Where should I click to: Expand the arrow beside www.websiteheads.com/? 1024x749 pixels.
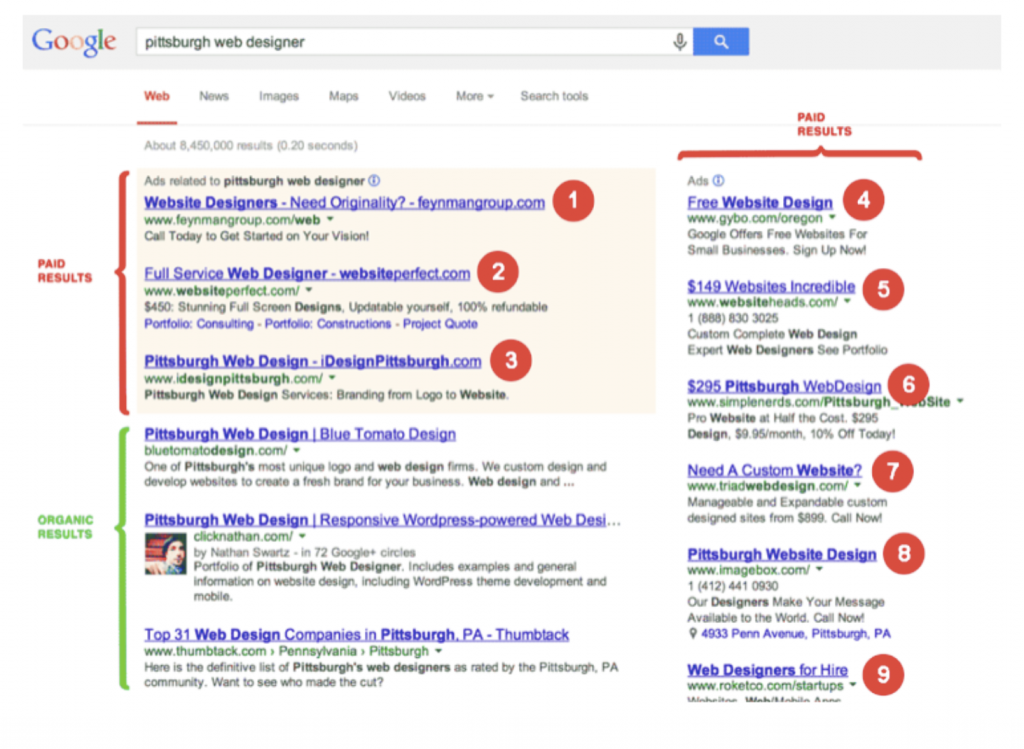[x=847, y=302]
